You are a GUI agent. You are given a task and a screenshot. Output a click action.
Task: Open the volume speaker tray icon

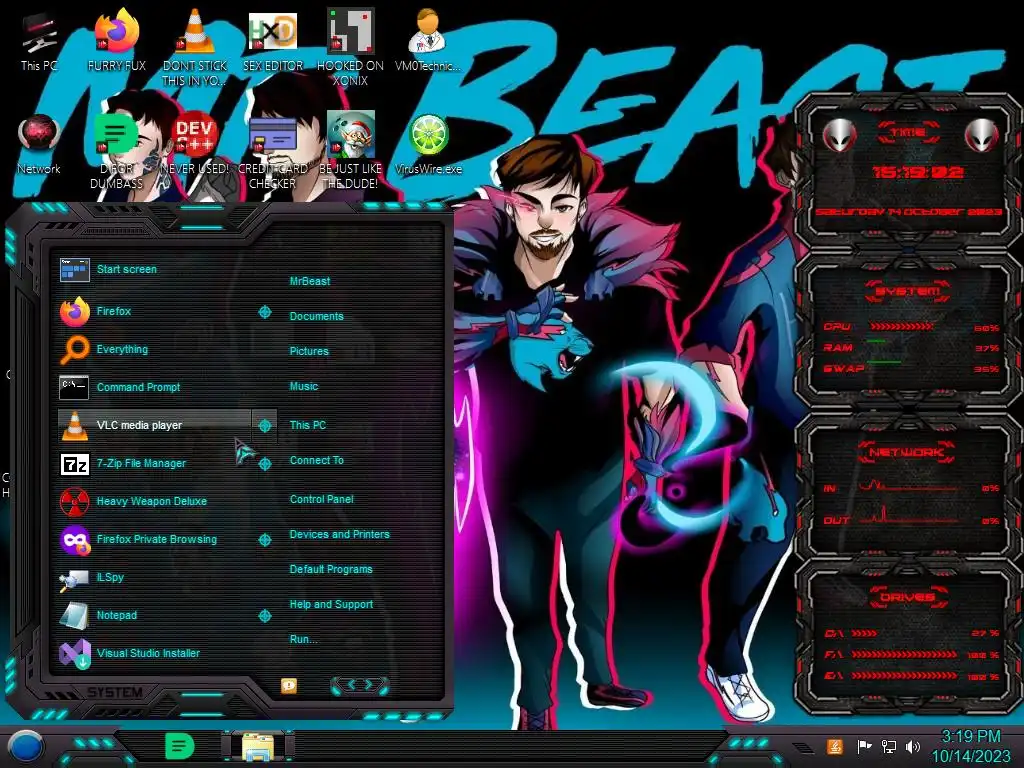[x=912, y=746]
